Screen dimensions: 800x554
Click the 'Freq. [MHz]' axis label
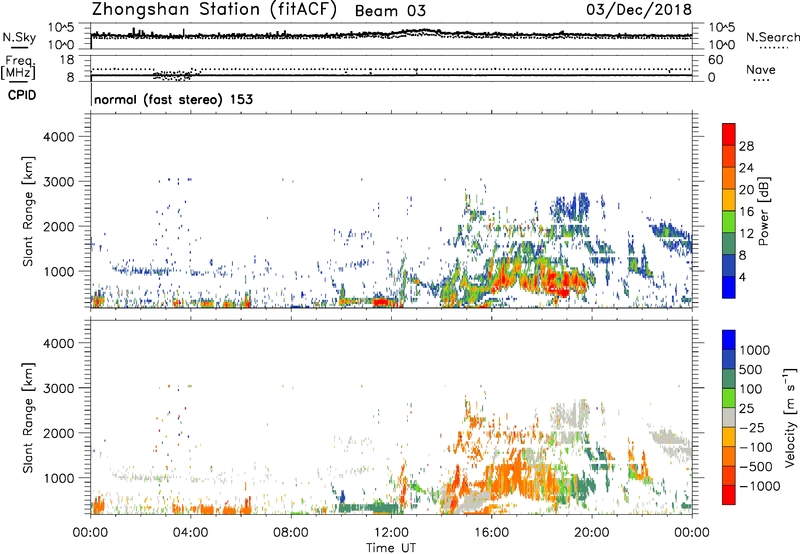19,67
